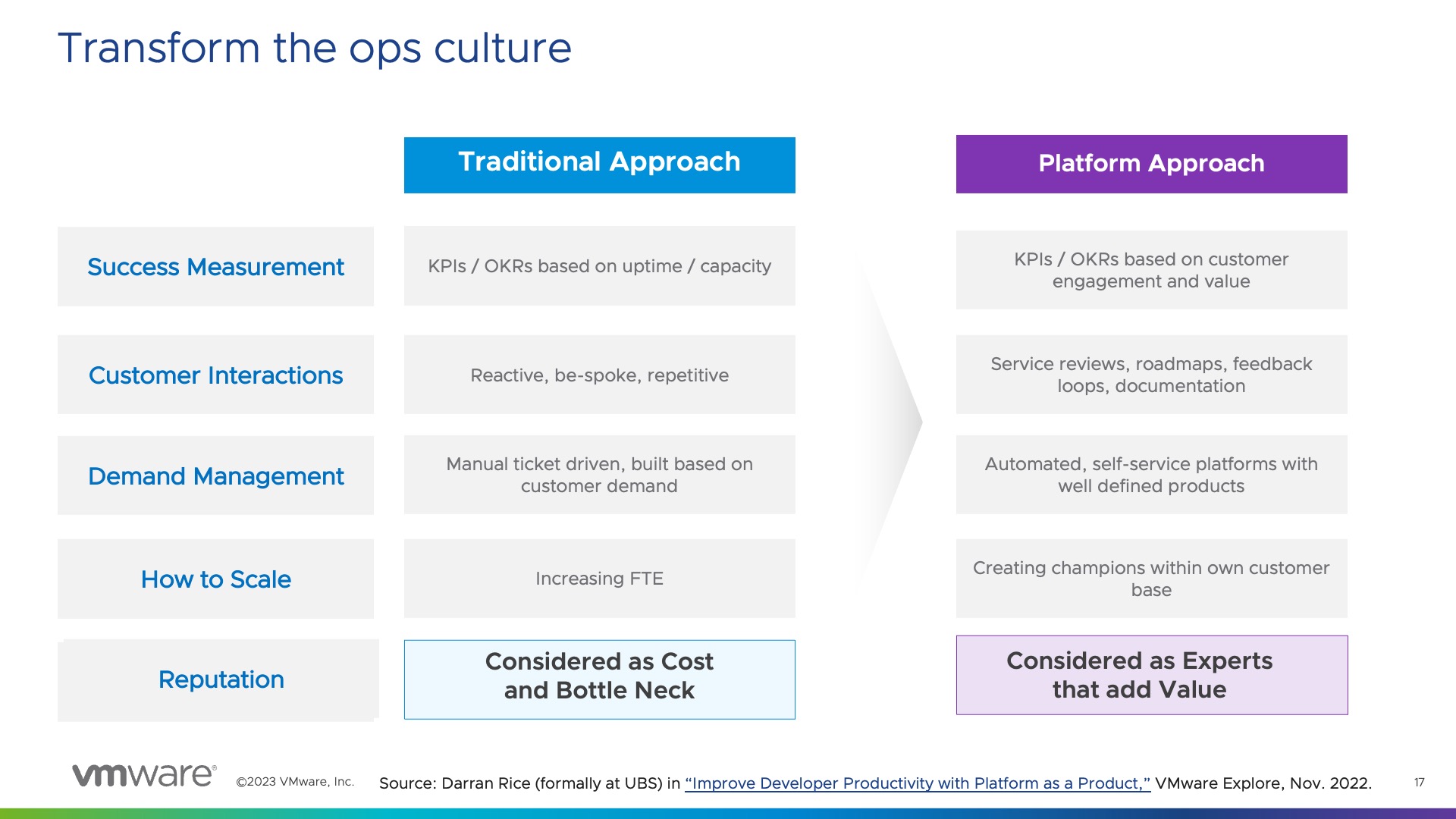Click the customer engagement and value box
The width and height of the screenshot is (1456, 819).
tap(1151, 270)
